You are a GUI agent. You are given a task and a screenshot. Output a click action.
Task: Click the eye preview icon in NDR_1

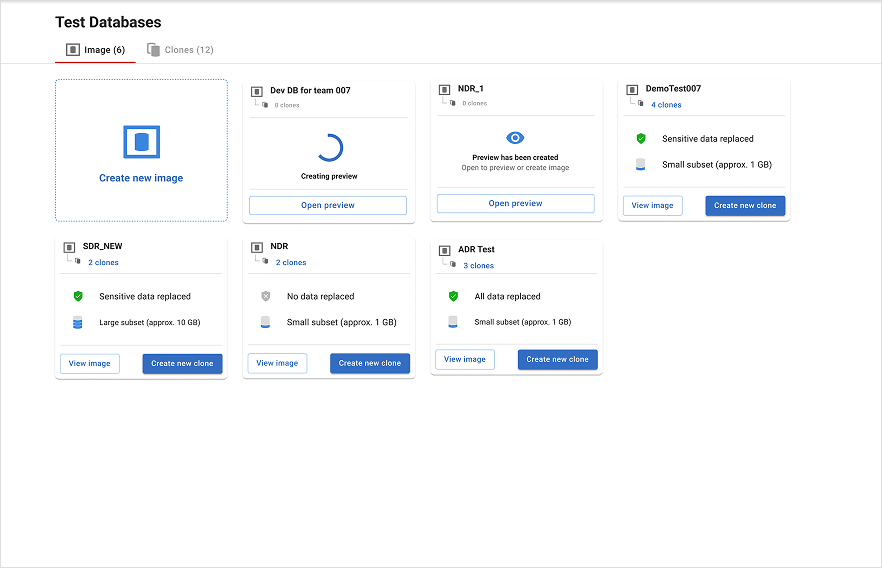coord(515,138)
